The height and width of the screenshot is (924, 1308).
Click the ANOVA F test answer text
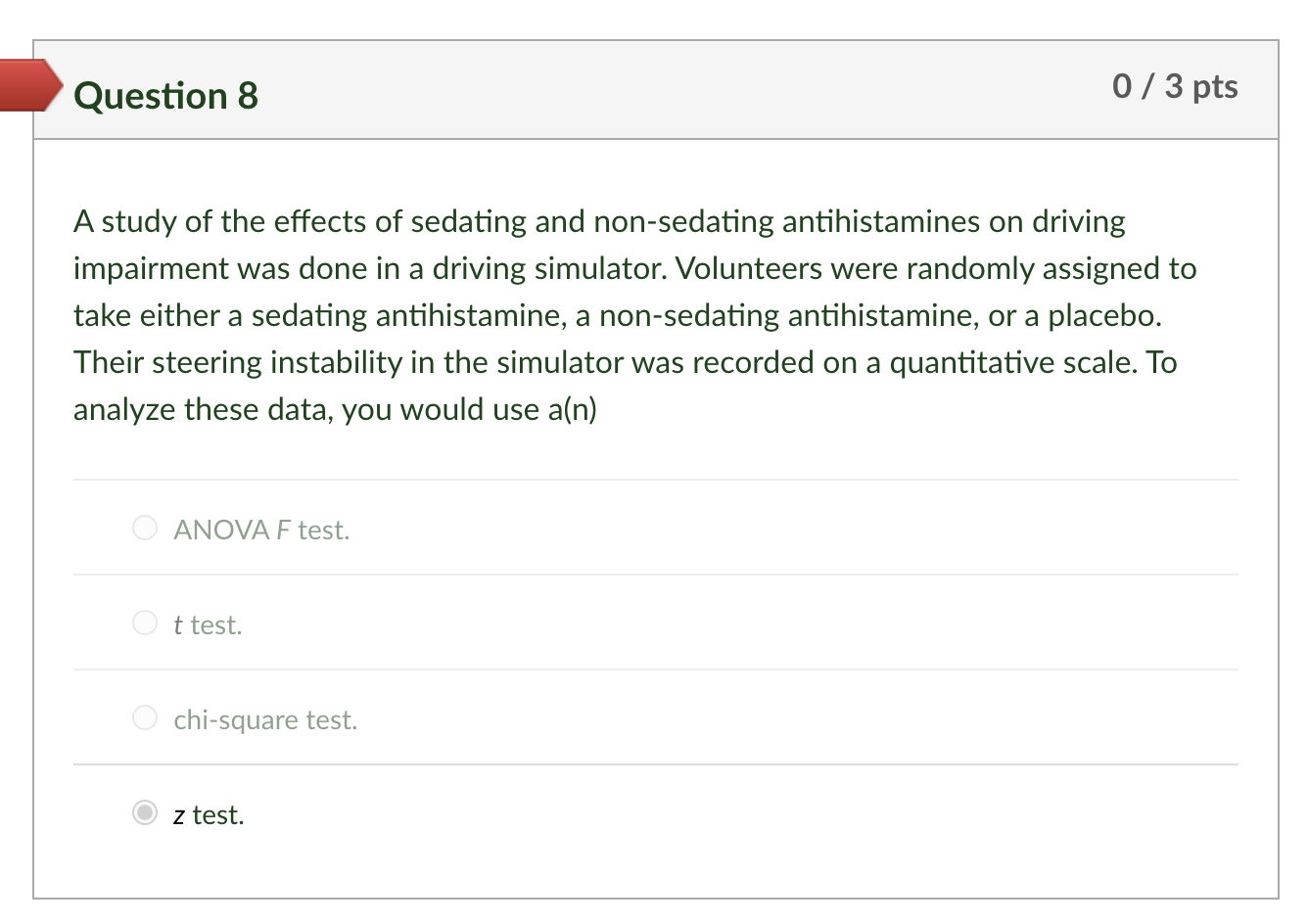261,530
